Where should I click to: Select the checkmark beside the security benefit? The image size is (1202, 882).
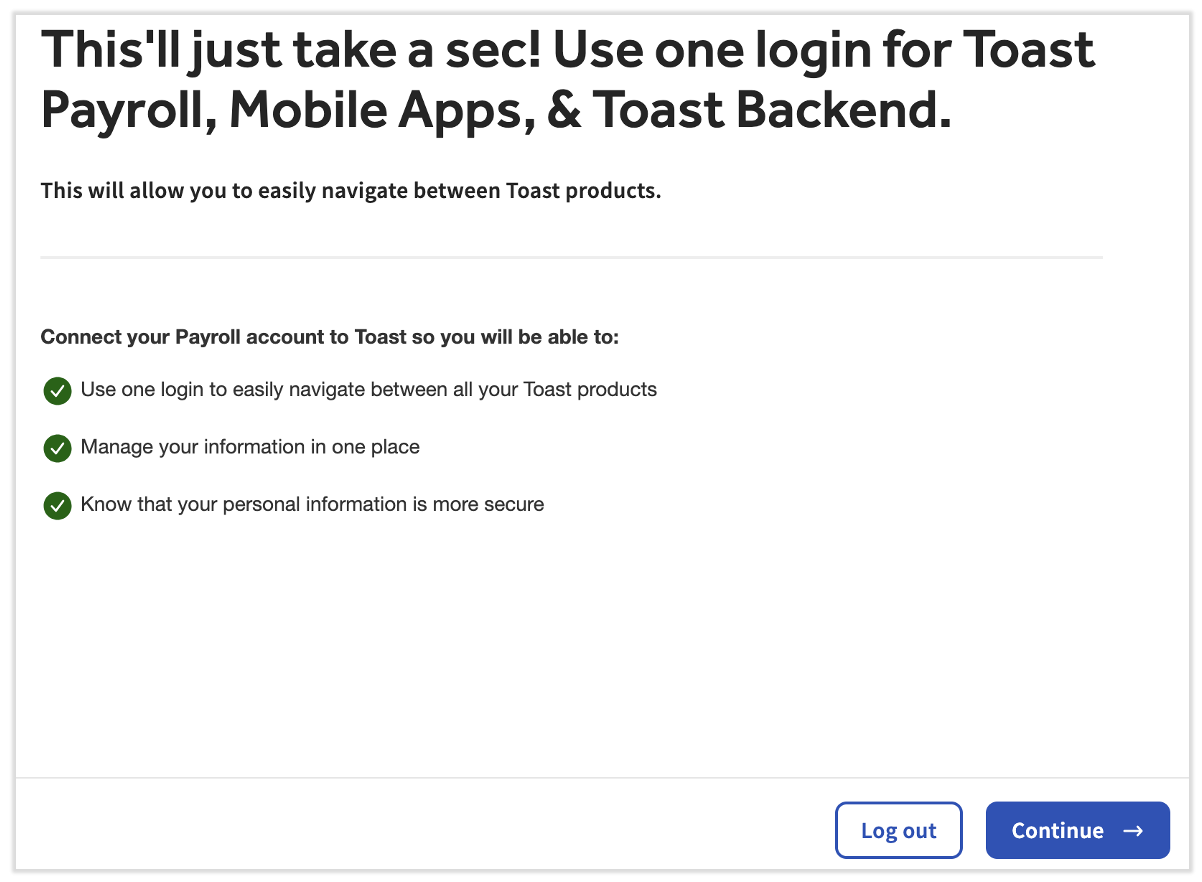pos(57,505)
